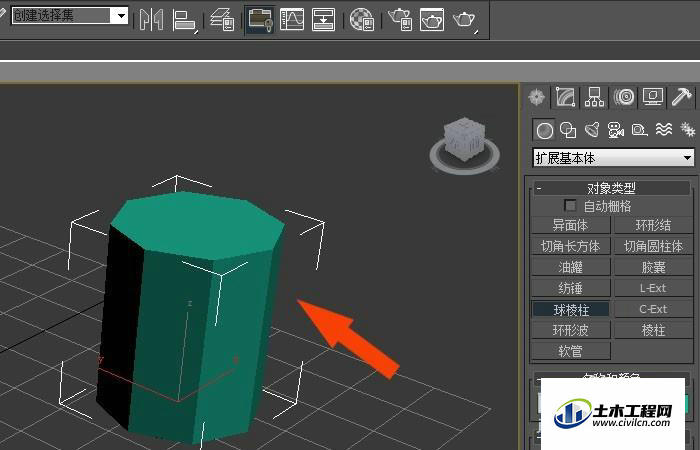
Task: Enable the 自动栅格 checkbox
Action: 570,206
